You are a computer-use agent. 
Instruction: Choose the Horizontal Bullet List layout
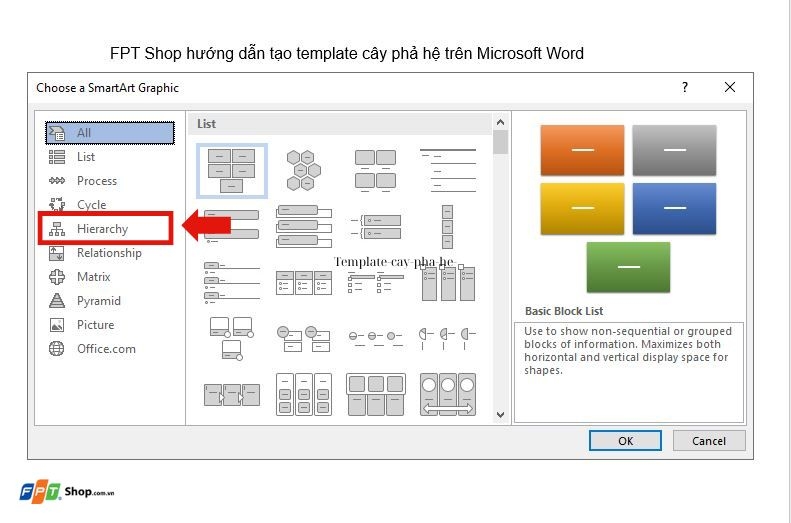304,282
